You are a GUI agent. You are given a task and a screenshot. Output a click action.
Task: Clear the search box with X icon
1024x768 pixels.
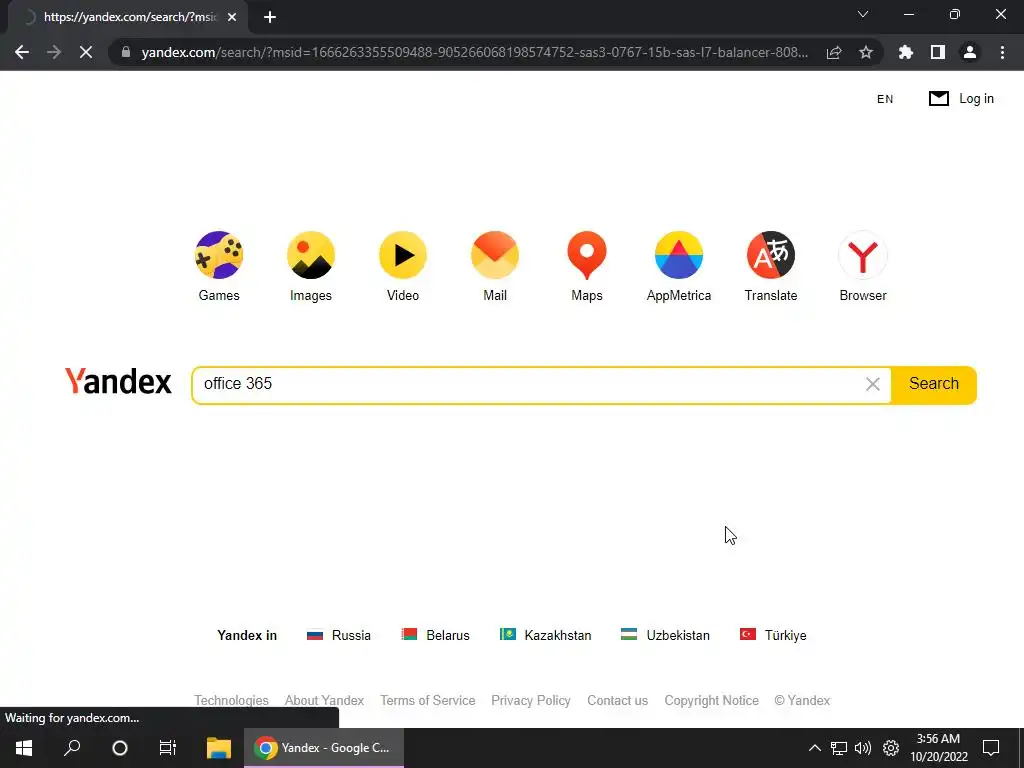point(872,384)
